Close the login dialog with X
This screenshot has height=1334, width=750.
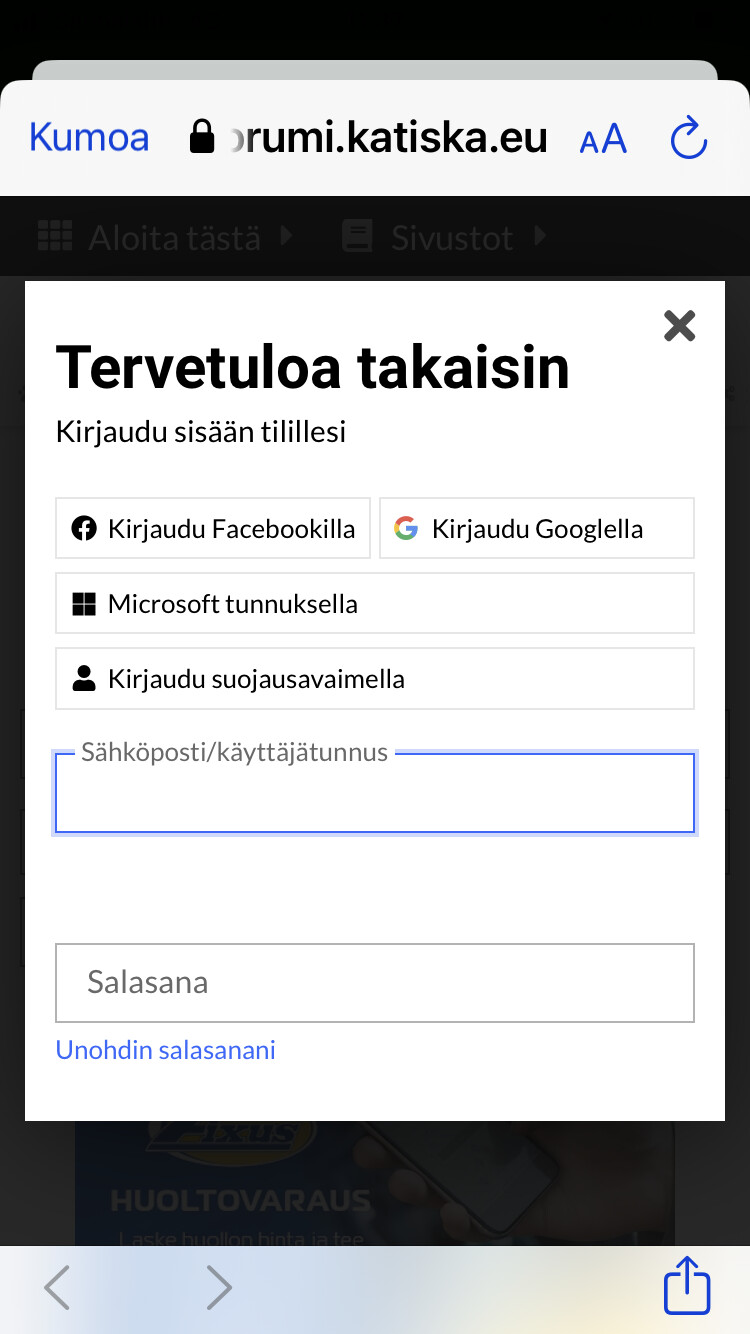(679, 326)
